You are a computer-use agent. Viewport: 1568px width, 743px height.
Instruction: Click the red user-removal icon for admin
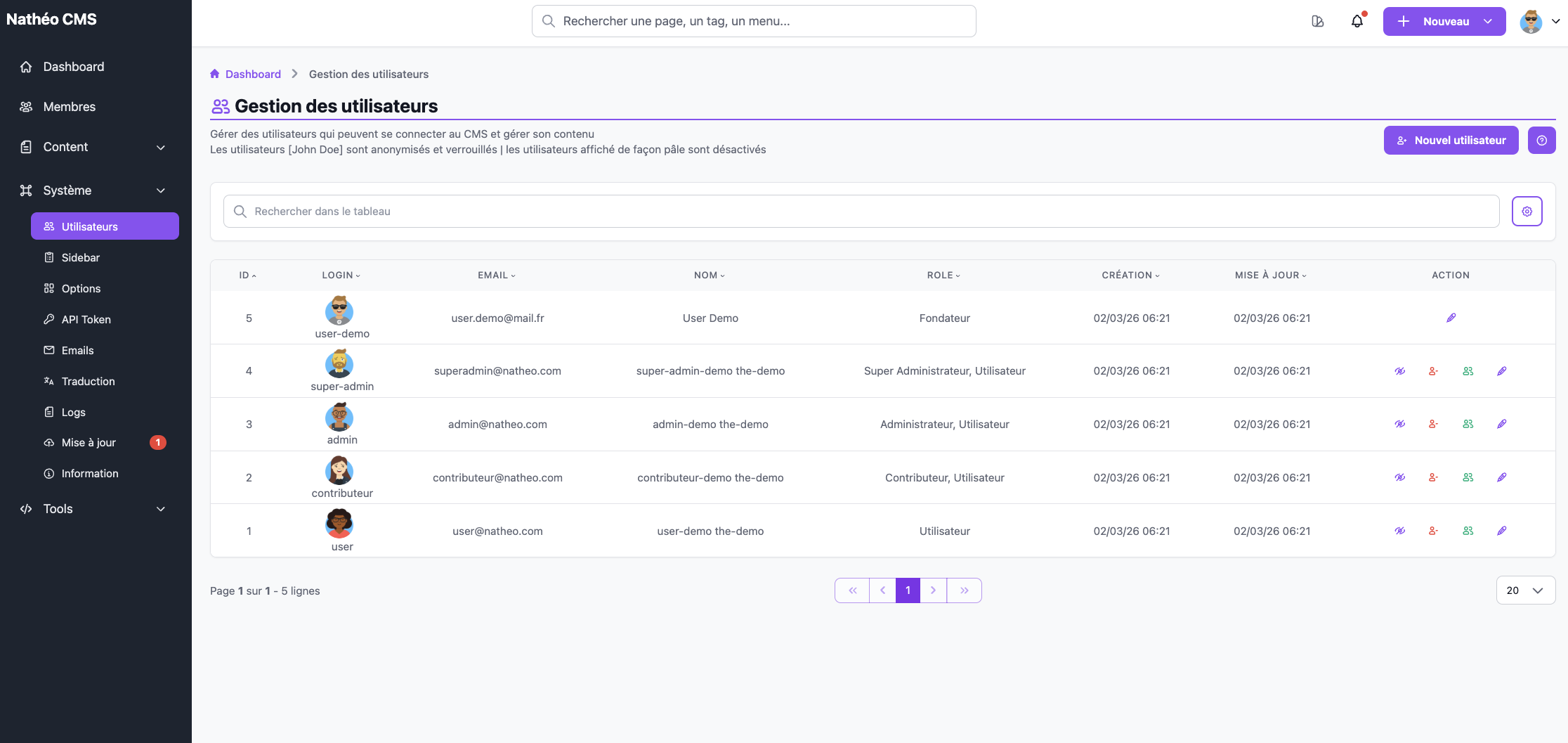pyautogui.click(x=1433, y=424)
